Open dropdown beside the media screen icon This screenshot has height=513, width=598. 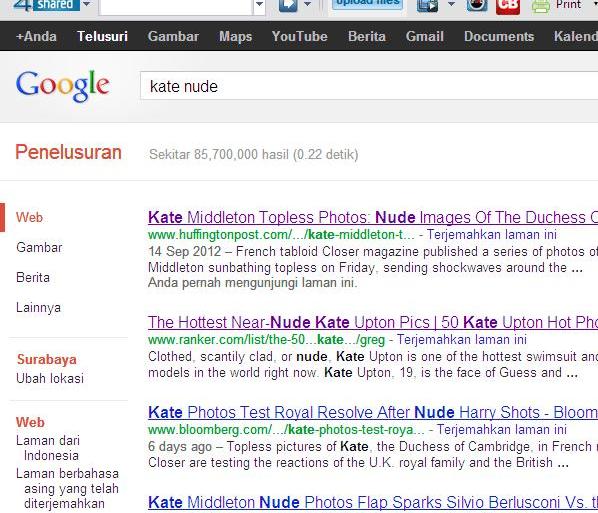[x=451, y=5]
